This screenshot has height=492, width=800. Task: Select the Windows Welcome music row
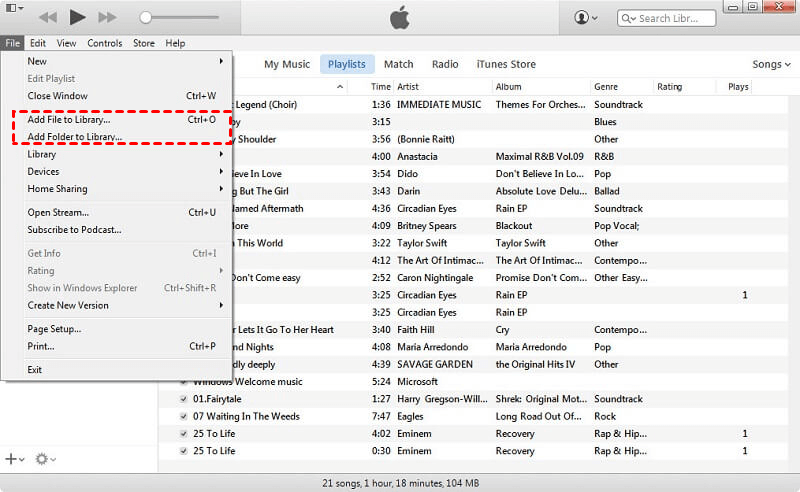pos(473,382)
